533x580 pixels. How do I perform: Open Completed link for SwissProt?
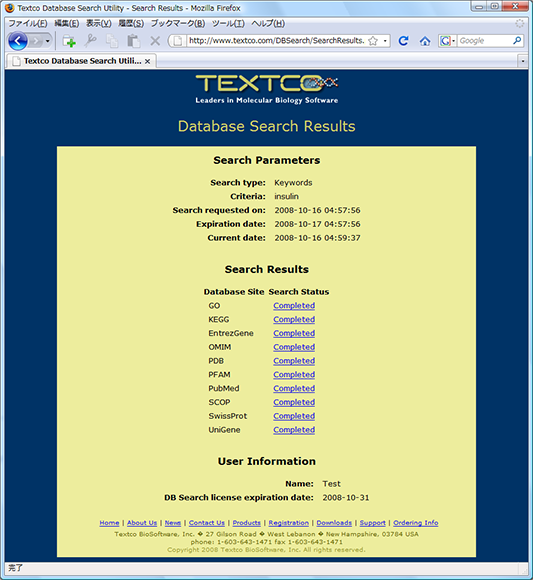pyautogui.click(x=294, y=416)
